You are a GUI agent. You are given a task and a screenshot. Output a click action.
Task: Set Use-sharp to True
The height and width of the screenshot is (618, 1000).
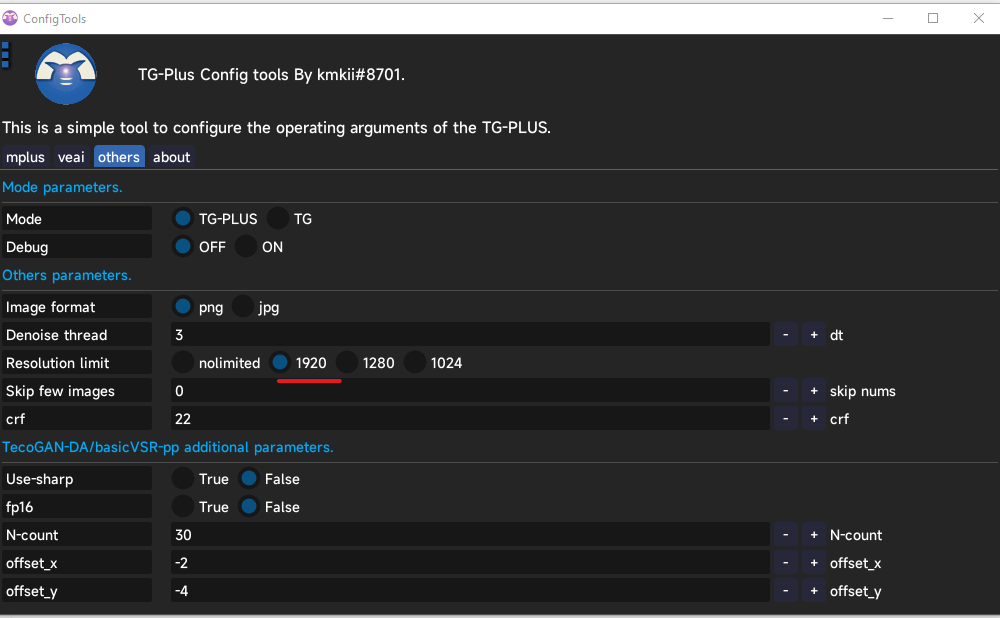(x=182, y=478)
